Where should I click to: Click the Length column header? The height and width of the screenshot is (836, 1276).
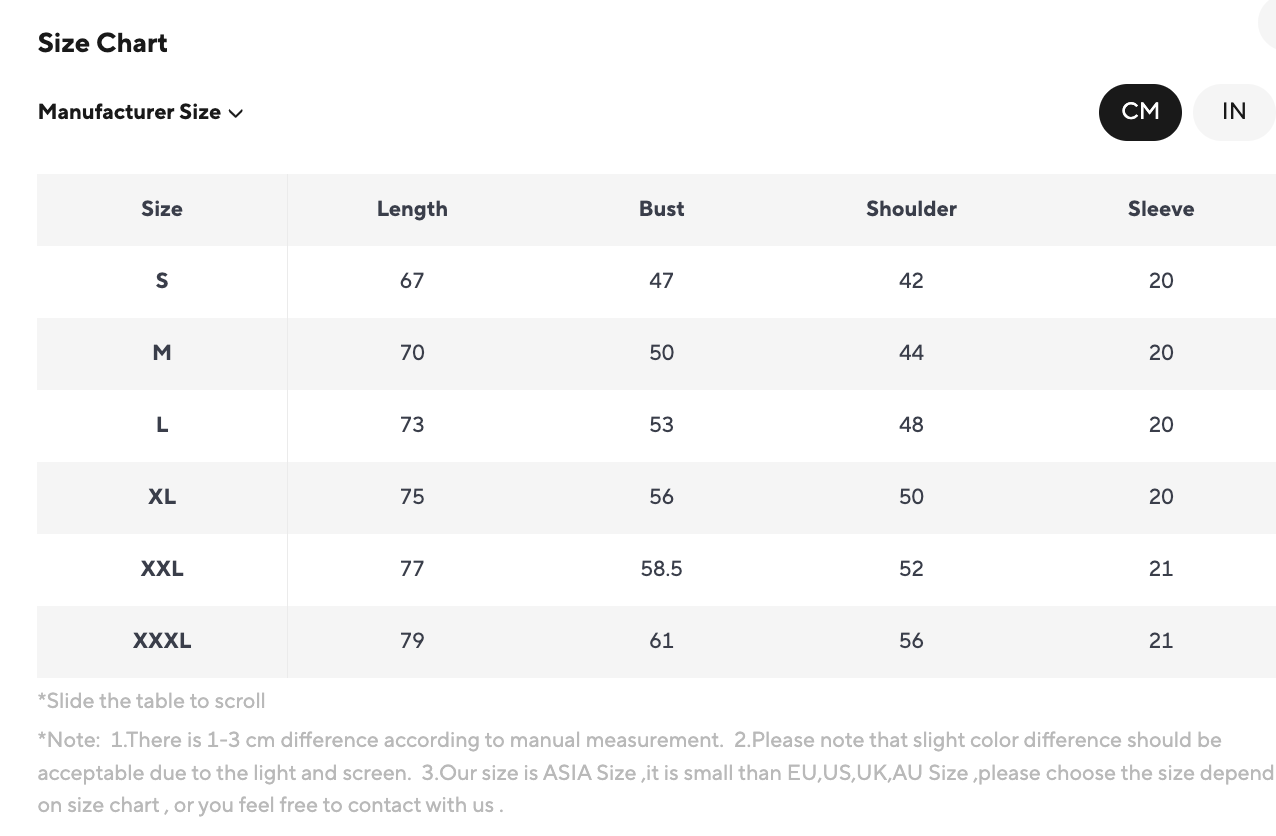click(x=412, y=209)
